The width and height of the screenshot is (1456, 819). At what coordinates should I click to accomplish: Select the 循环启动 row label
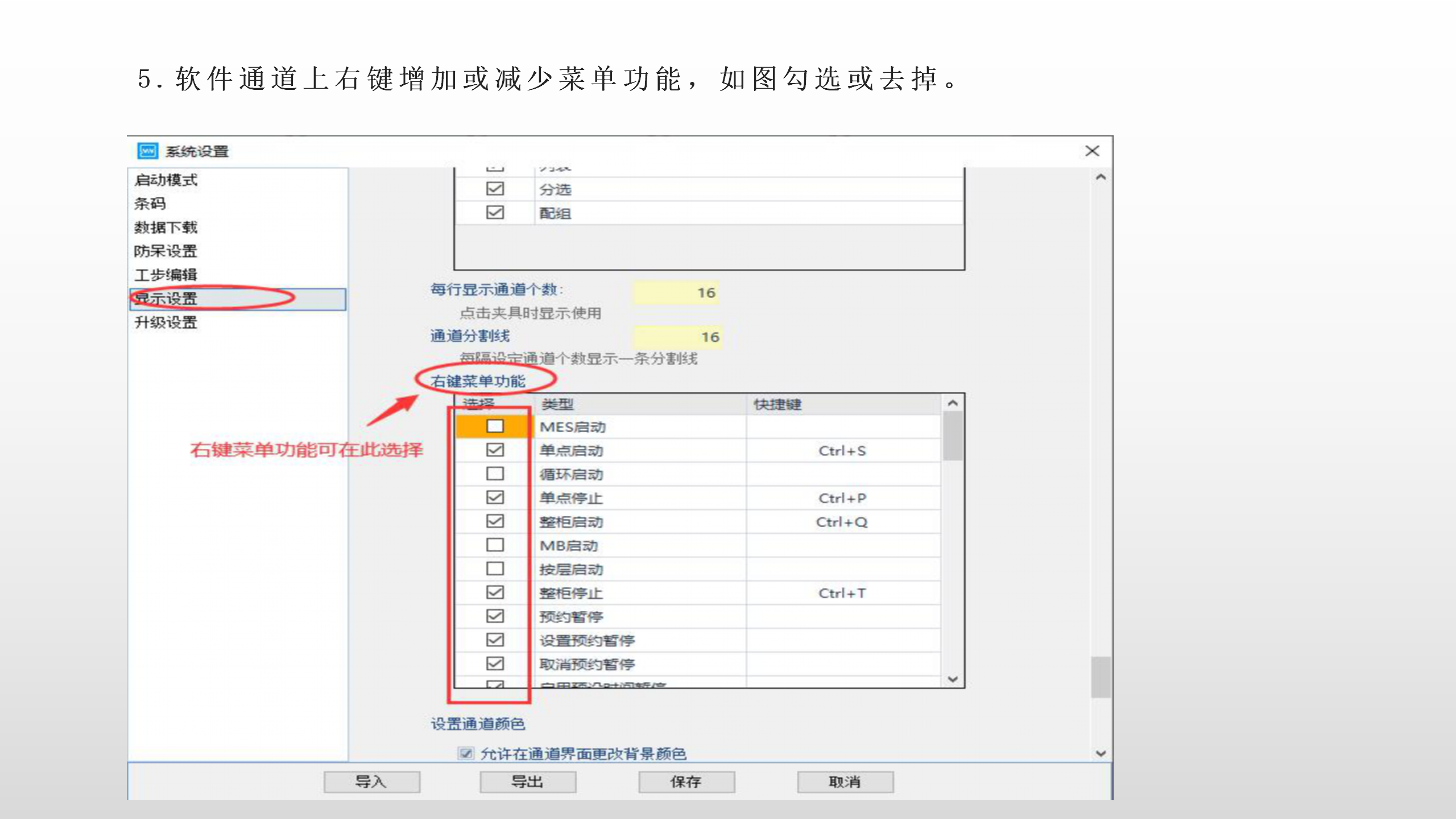tap(572, 475)
